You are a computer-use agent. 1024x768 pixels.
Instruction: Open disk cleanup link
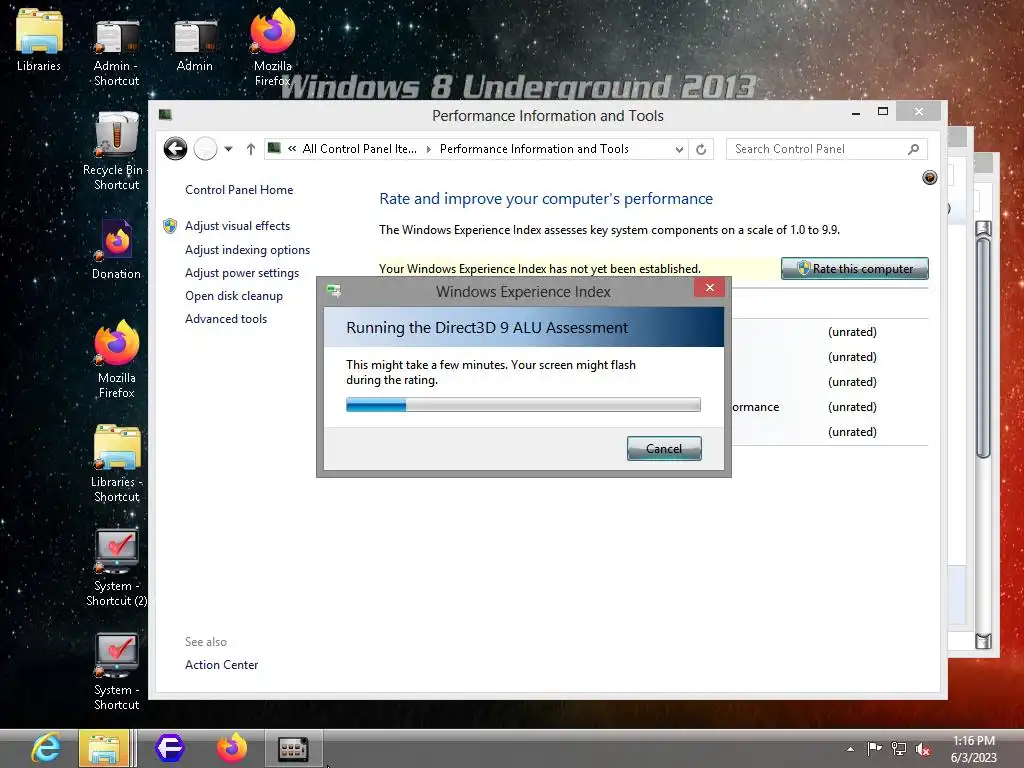point(234,296)
